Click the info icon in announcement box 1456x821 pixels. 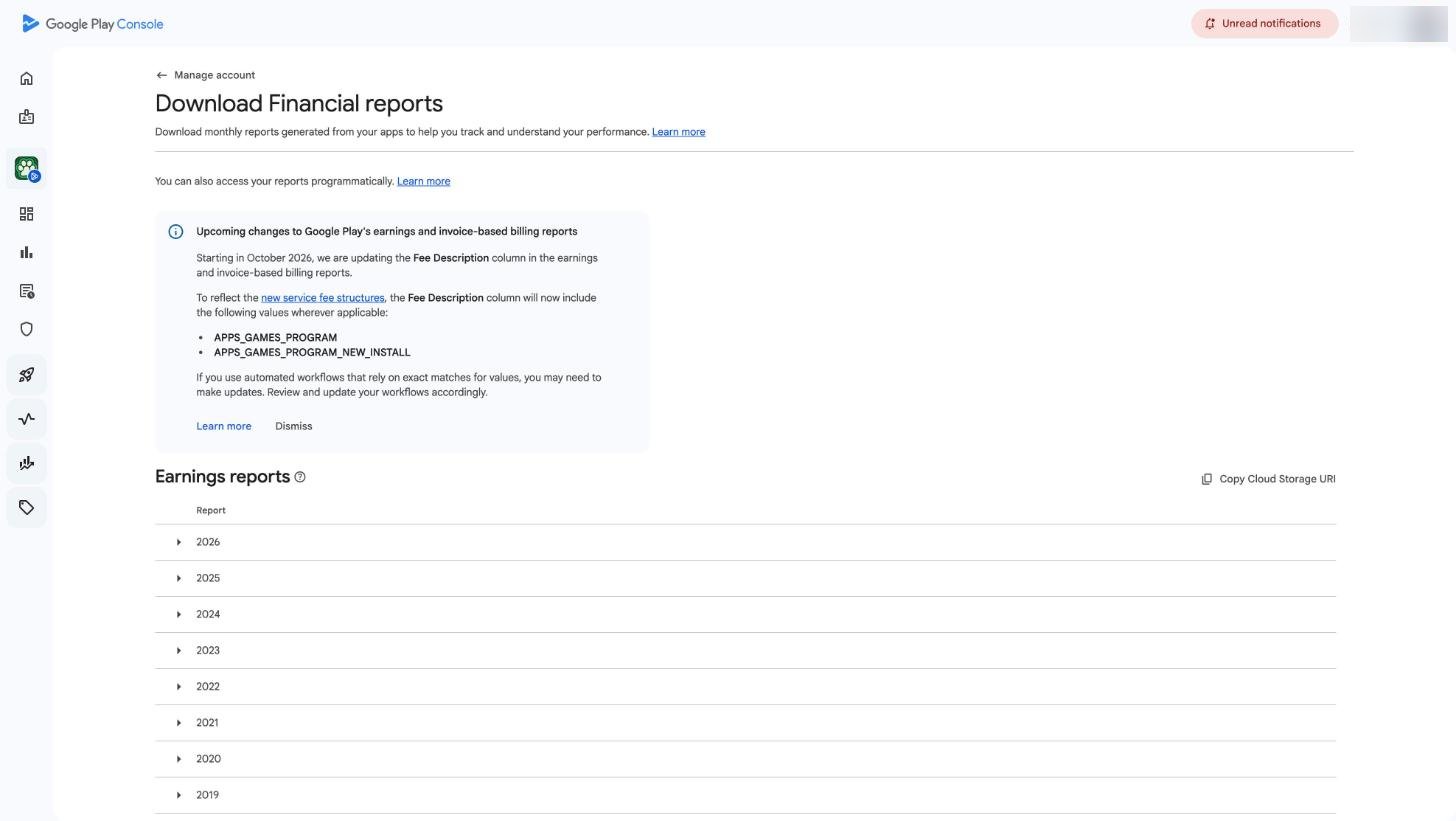tap(176, 232)
